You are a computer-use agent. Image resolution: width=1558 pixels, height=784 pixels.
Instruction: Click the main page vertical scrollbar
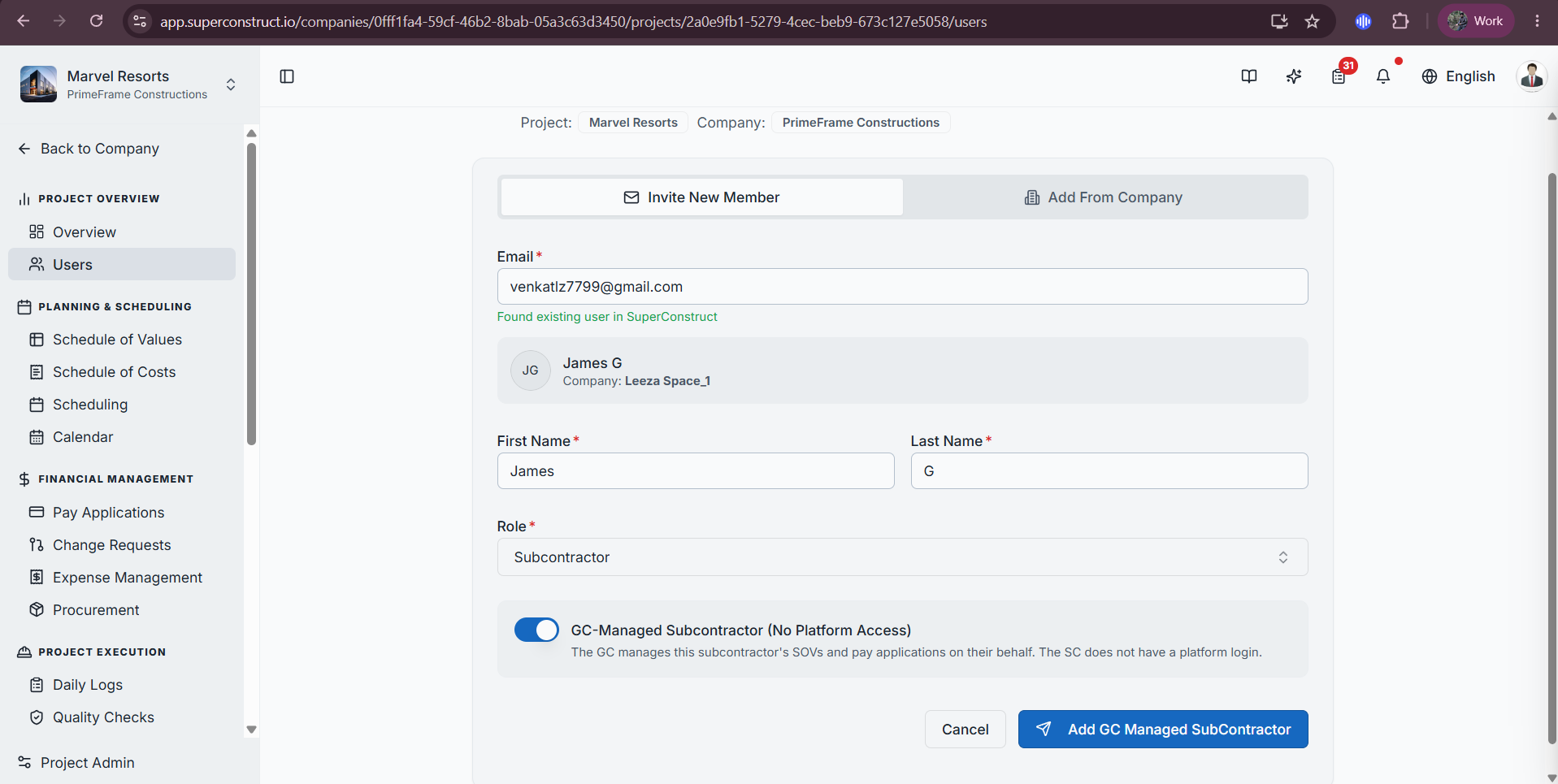point(1551,459)
